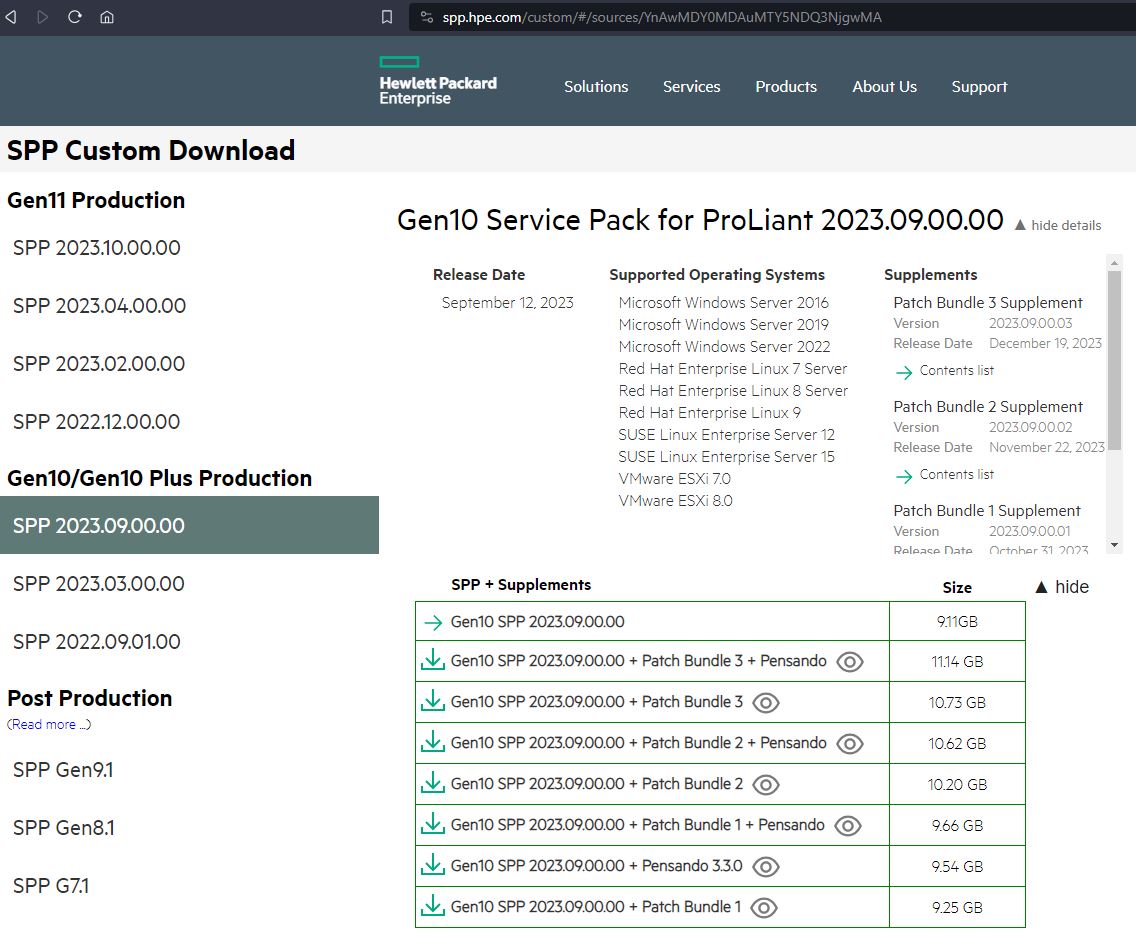Screen dimensions: 1136x944
Task: Click the browser reload icon
Action: pos(74,17)
